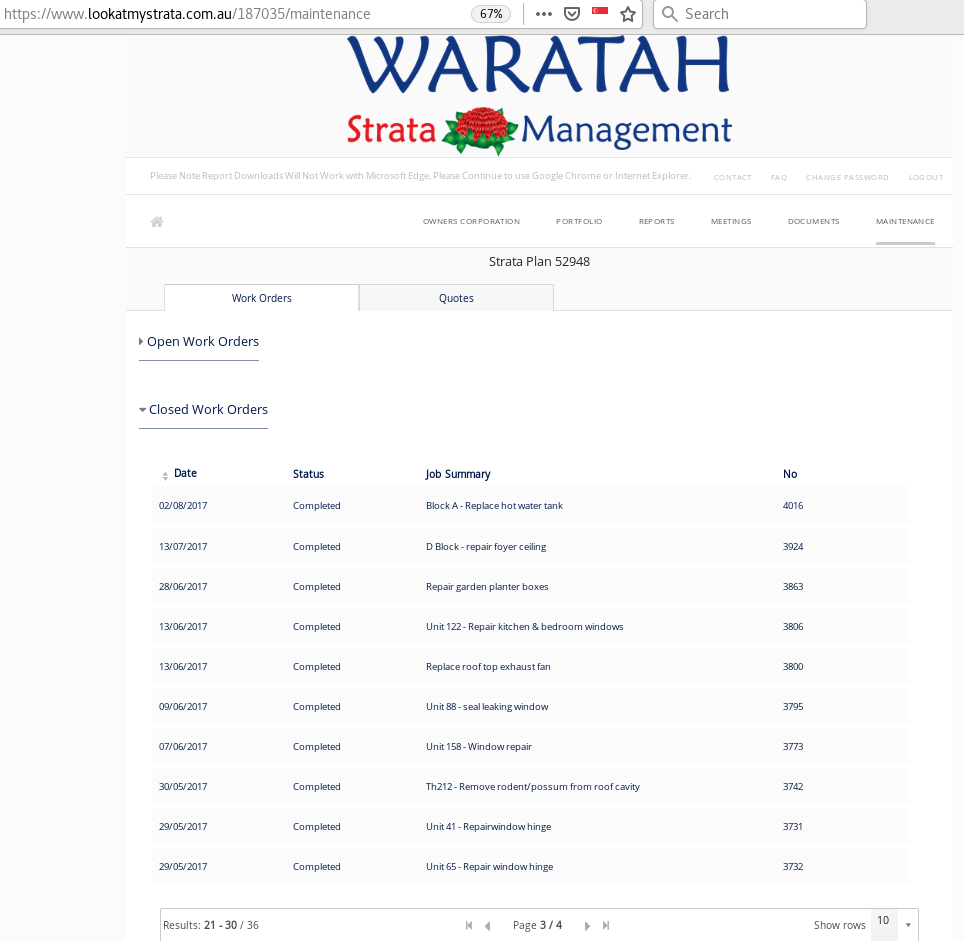Open the Change Password link
This screenshot has width=964, height=941.
tap(846, 177)
